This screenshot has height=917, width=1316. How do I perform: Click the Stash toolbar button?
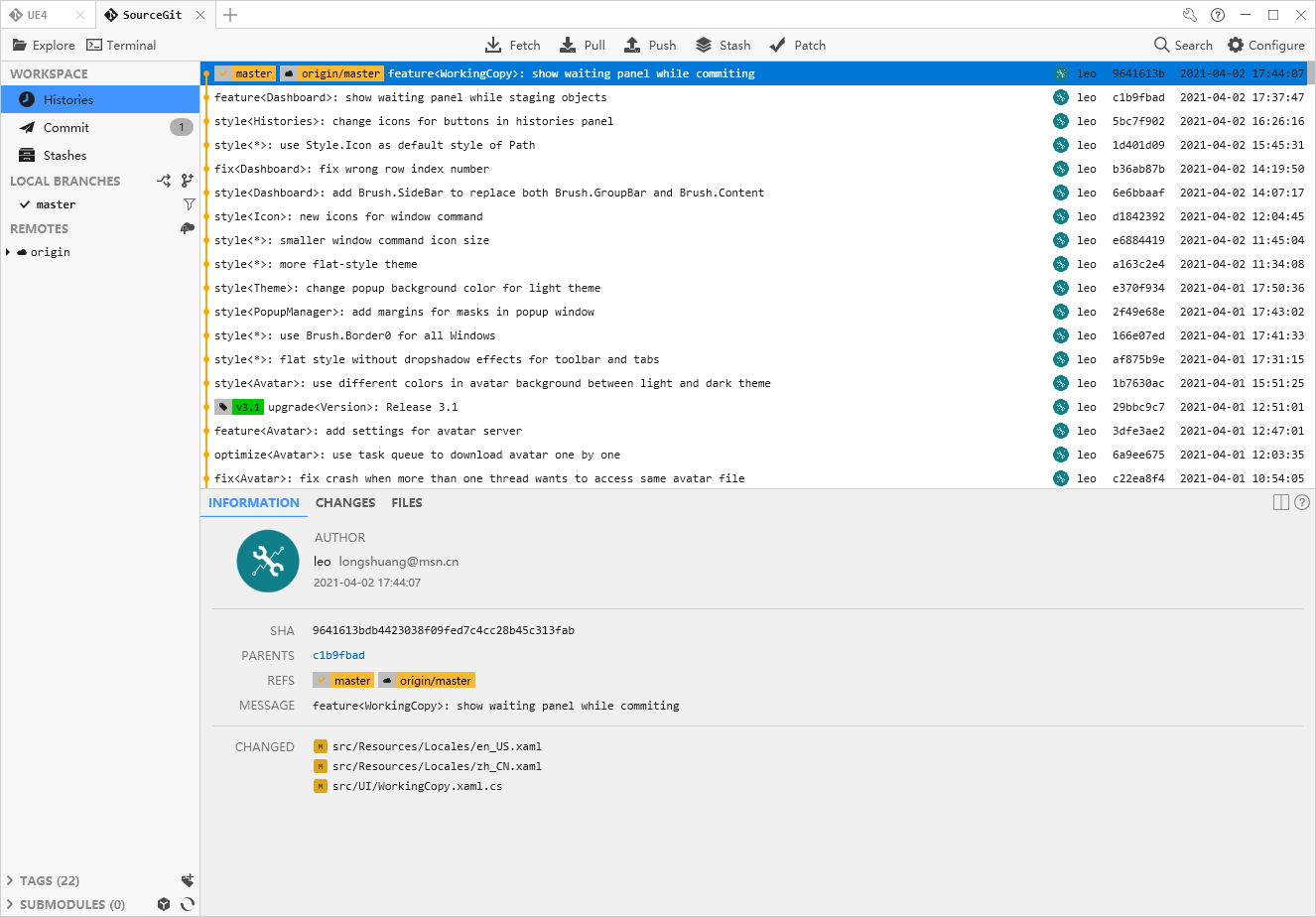point(724,45)
